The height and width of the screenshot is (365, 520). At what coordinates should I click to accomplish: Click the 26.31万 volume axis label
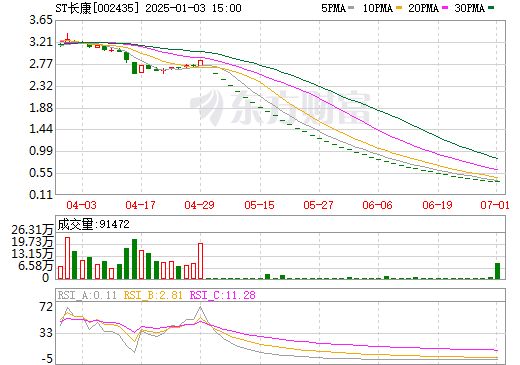pos(32,230)
